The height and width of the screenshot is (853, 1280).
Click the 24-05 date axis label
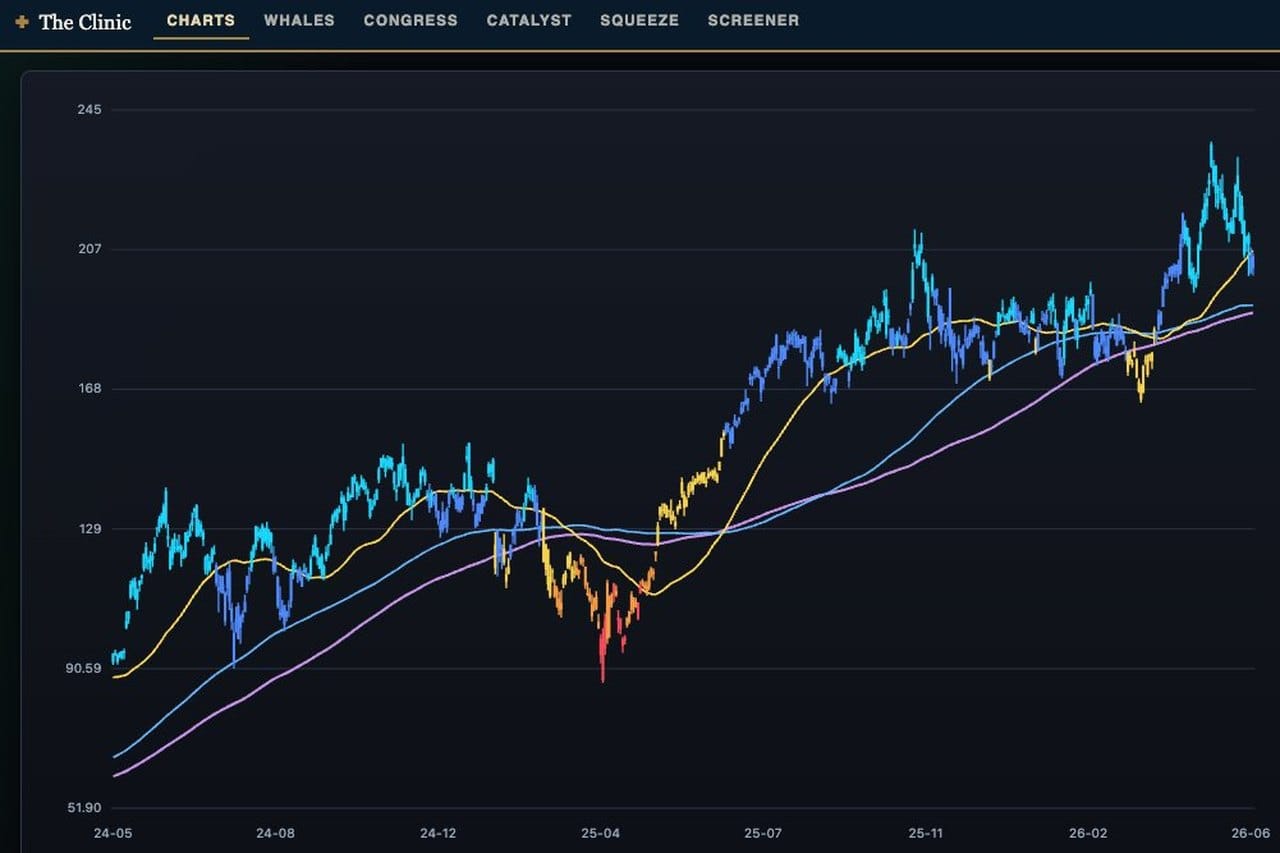click(112, 833)
